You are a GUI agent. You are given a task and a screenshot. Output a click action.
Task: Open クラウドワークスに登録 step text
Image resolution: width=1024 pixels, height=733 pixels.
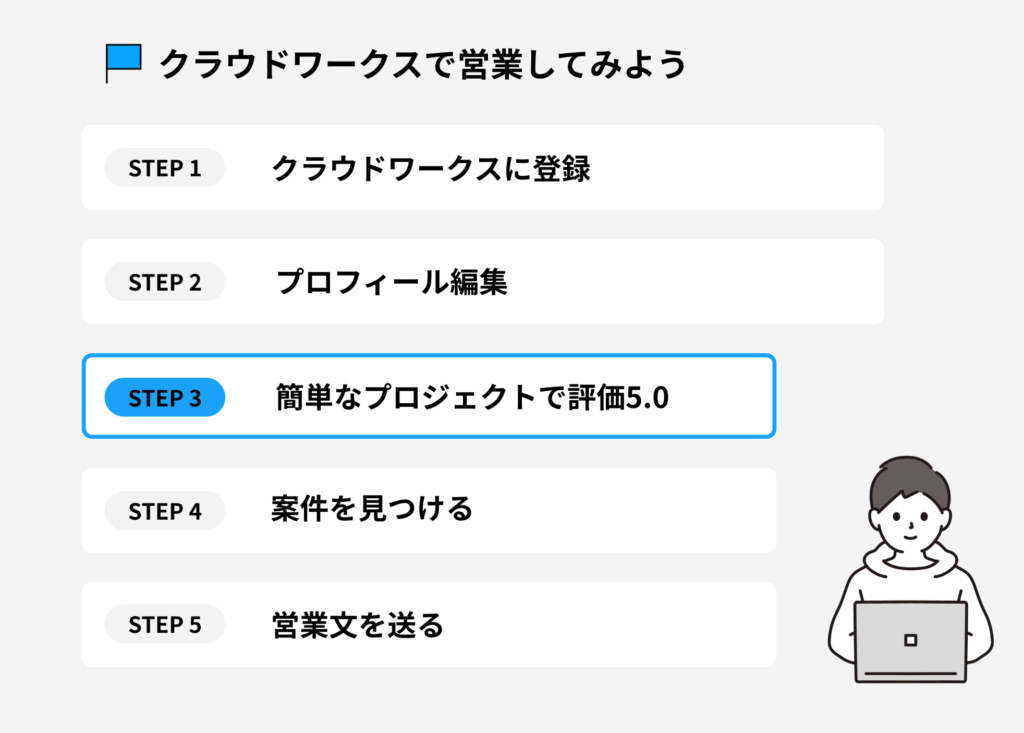431,169
